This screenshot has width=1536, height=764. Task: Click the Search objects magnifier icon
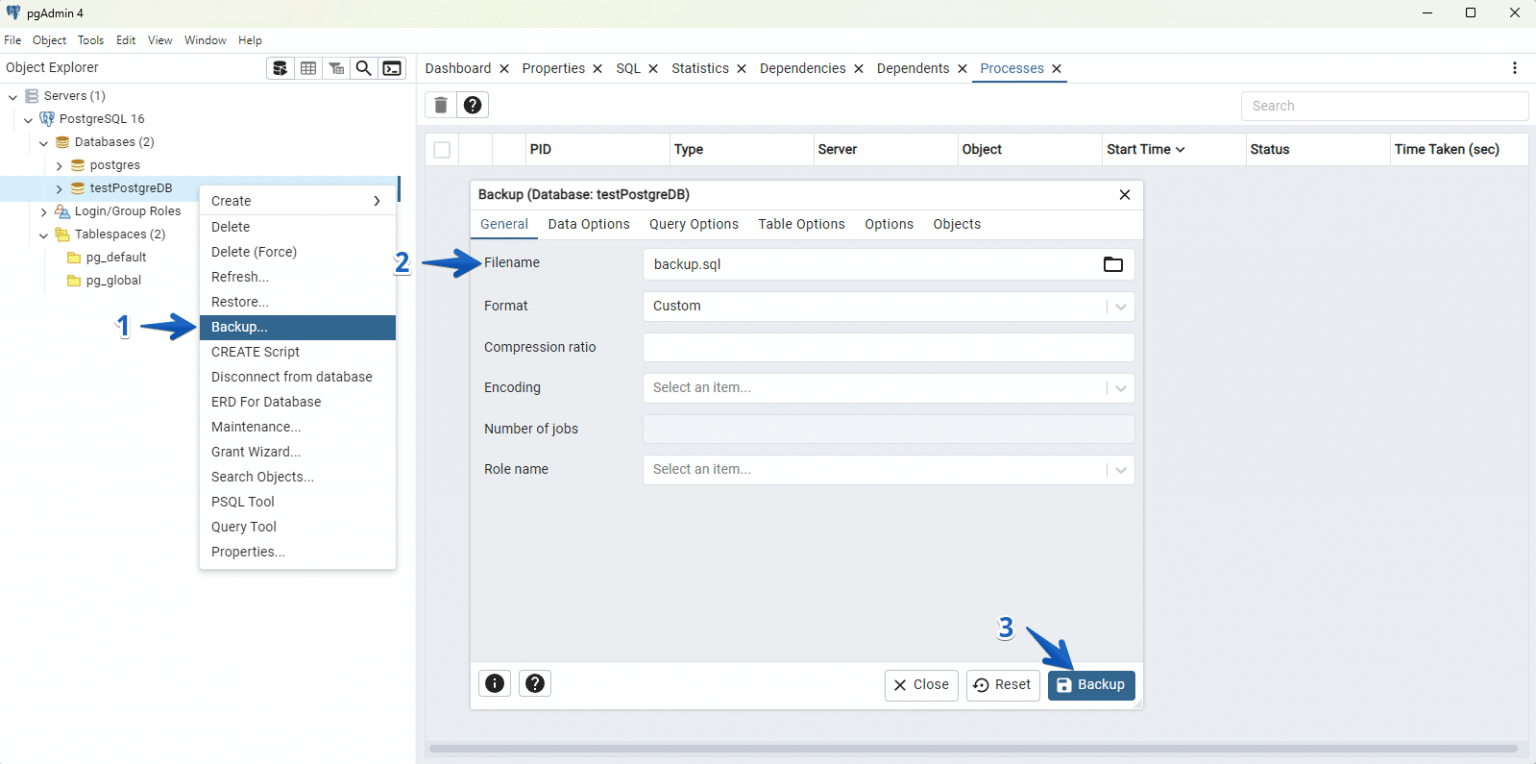click(363, 67)
